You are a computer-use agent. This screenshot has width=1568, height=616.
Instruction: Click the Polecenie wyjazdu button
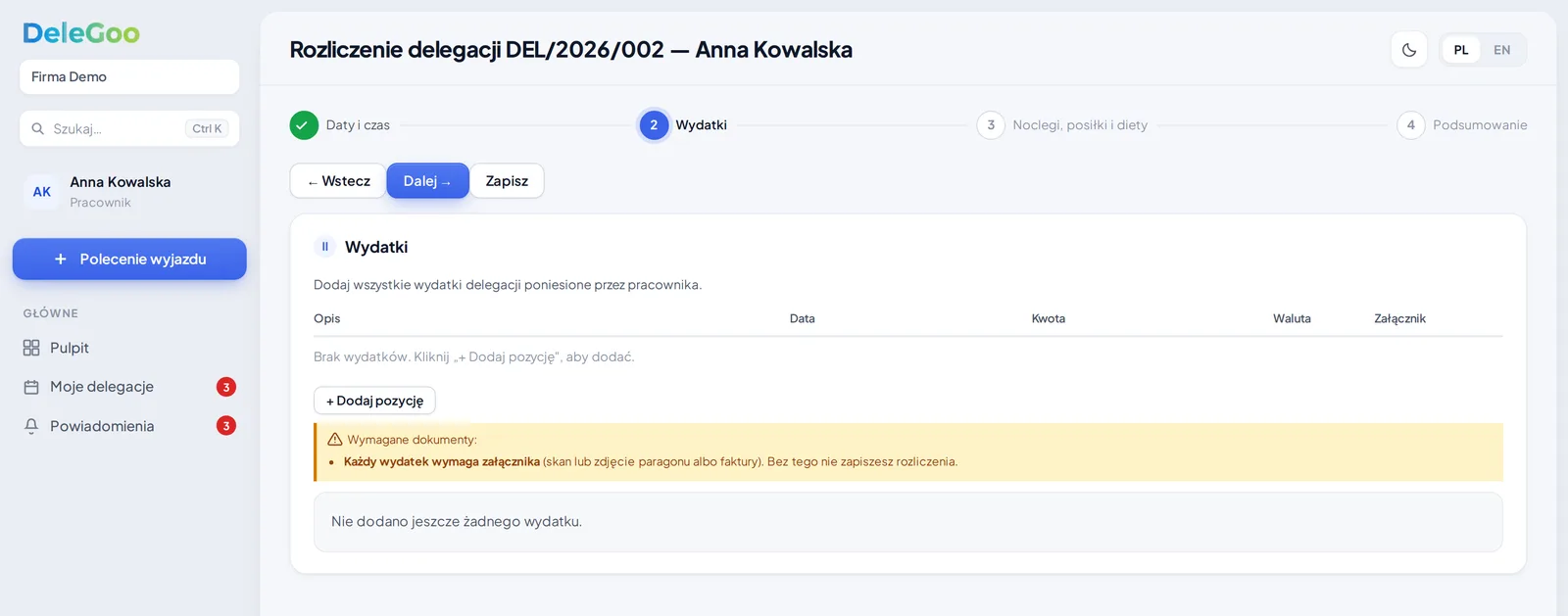point(129,260)
